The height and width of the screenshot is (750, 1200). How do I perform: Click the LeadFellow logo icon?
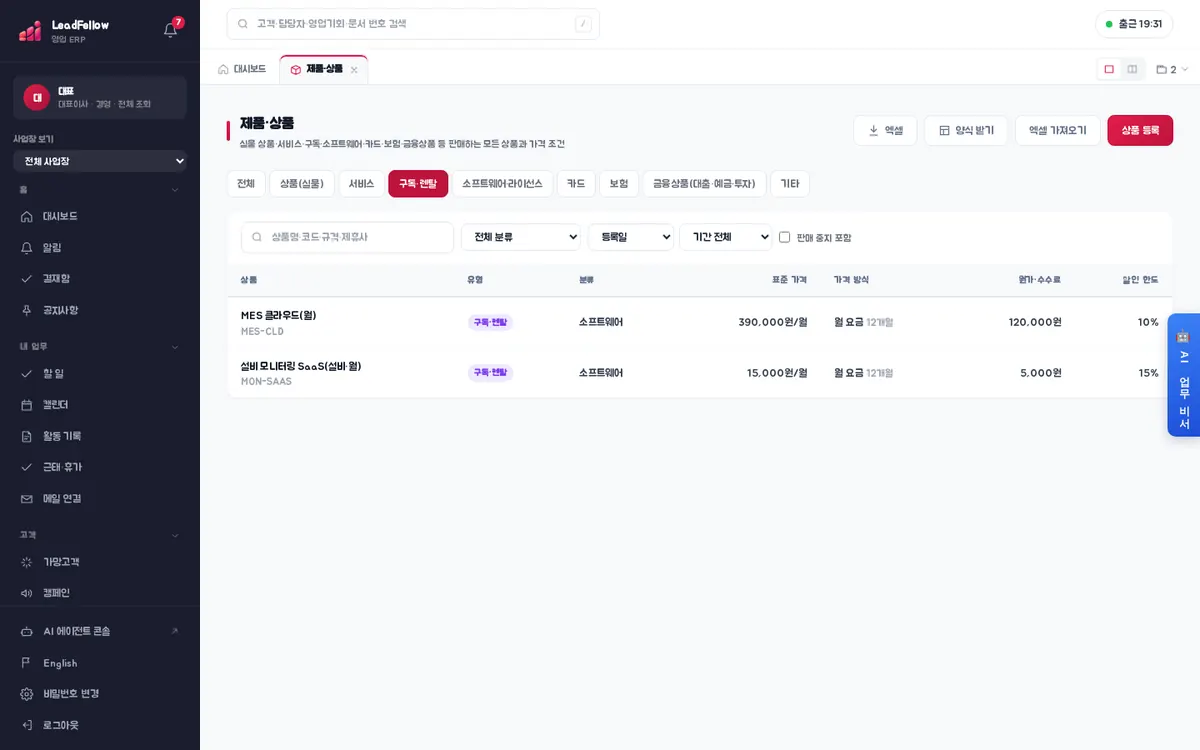coord(30,31)
